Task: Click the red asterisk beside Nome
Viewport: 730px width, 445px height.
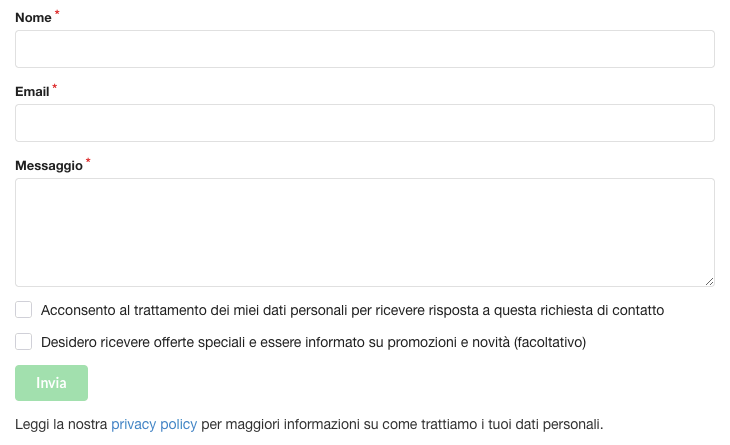Action: 57,14
